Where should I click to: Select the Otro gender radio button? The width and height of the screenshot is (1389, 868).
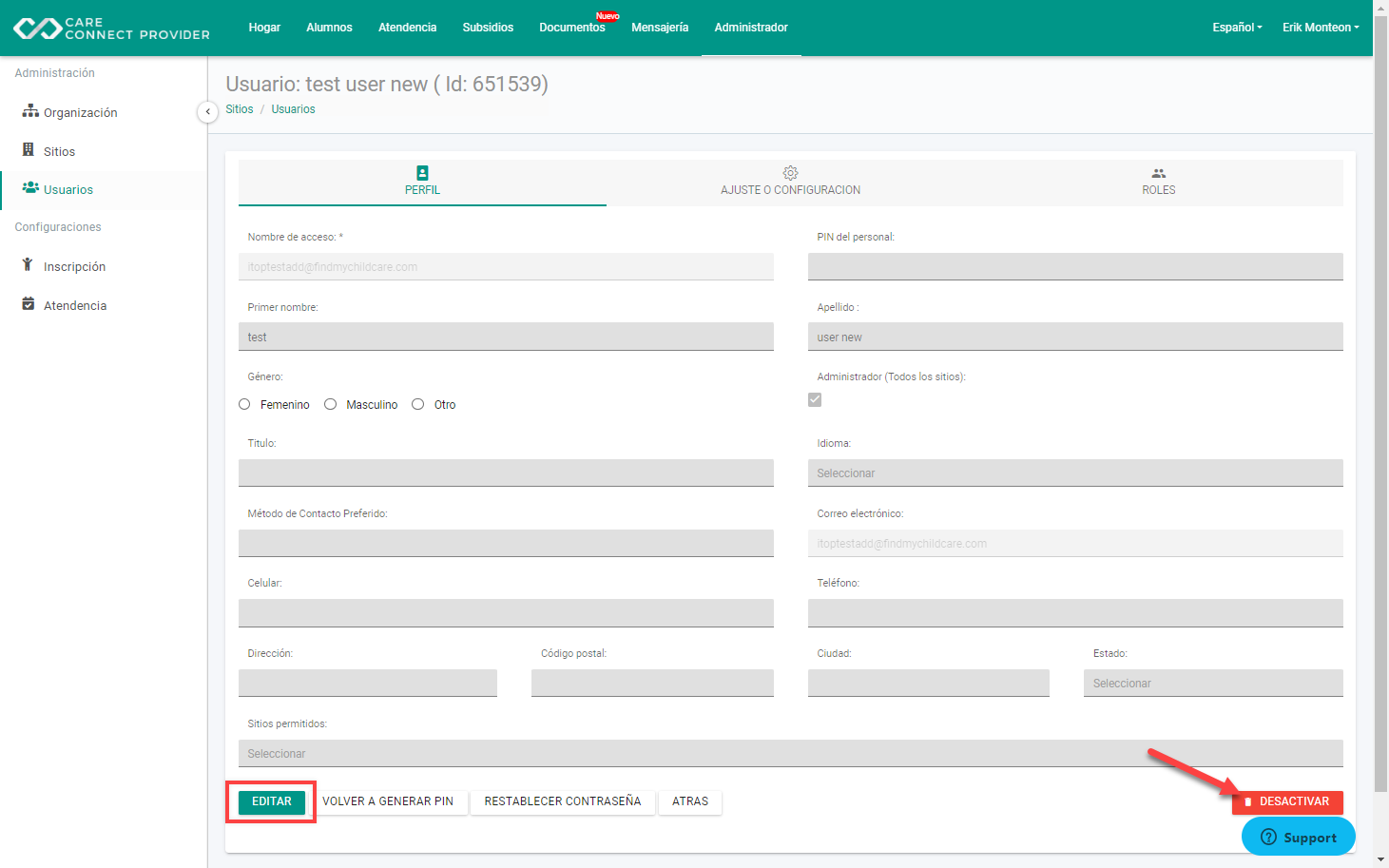tap(417, 404)
